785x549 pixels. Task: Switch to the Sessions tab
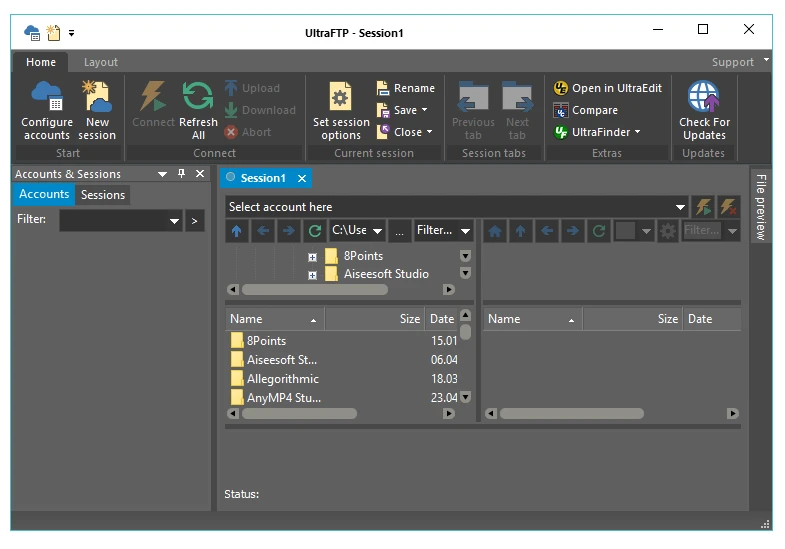102,195
